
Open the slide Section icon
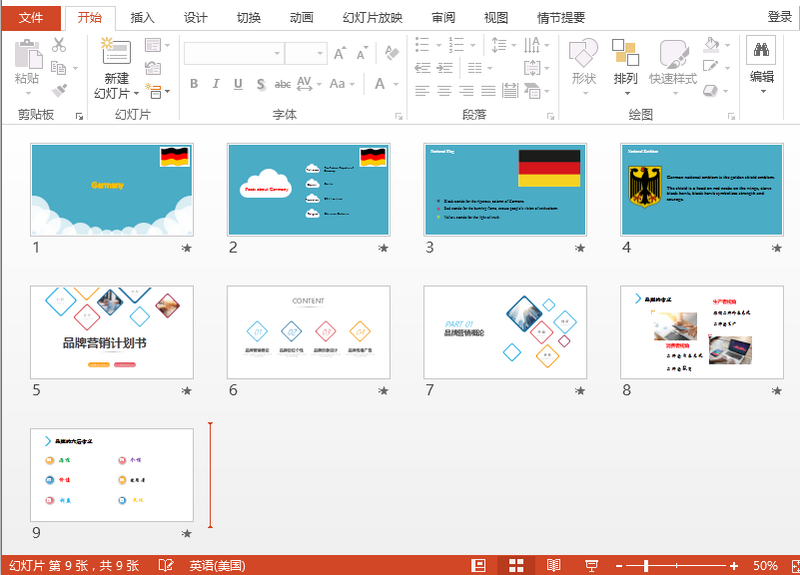[x=154, y=91]
